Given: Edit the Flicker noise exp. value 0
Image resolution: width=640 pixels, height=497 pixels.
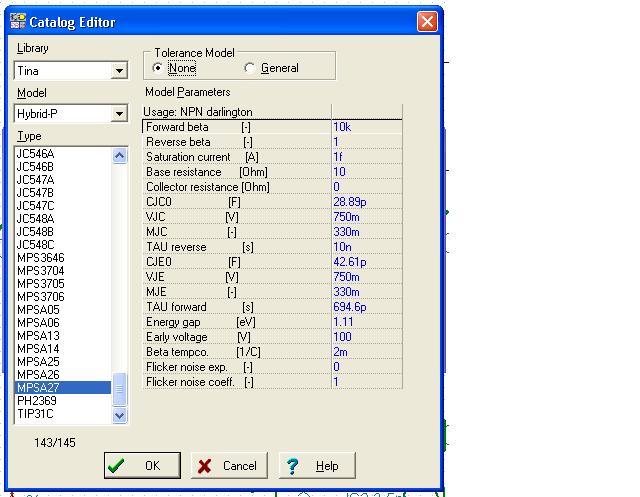Looking at the screenshot, I should point(367,367).
